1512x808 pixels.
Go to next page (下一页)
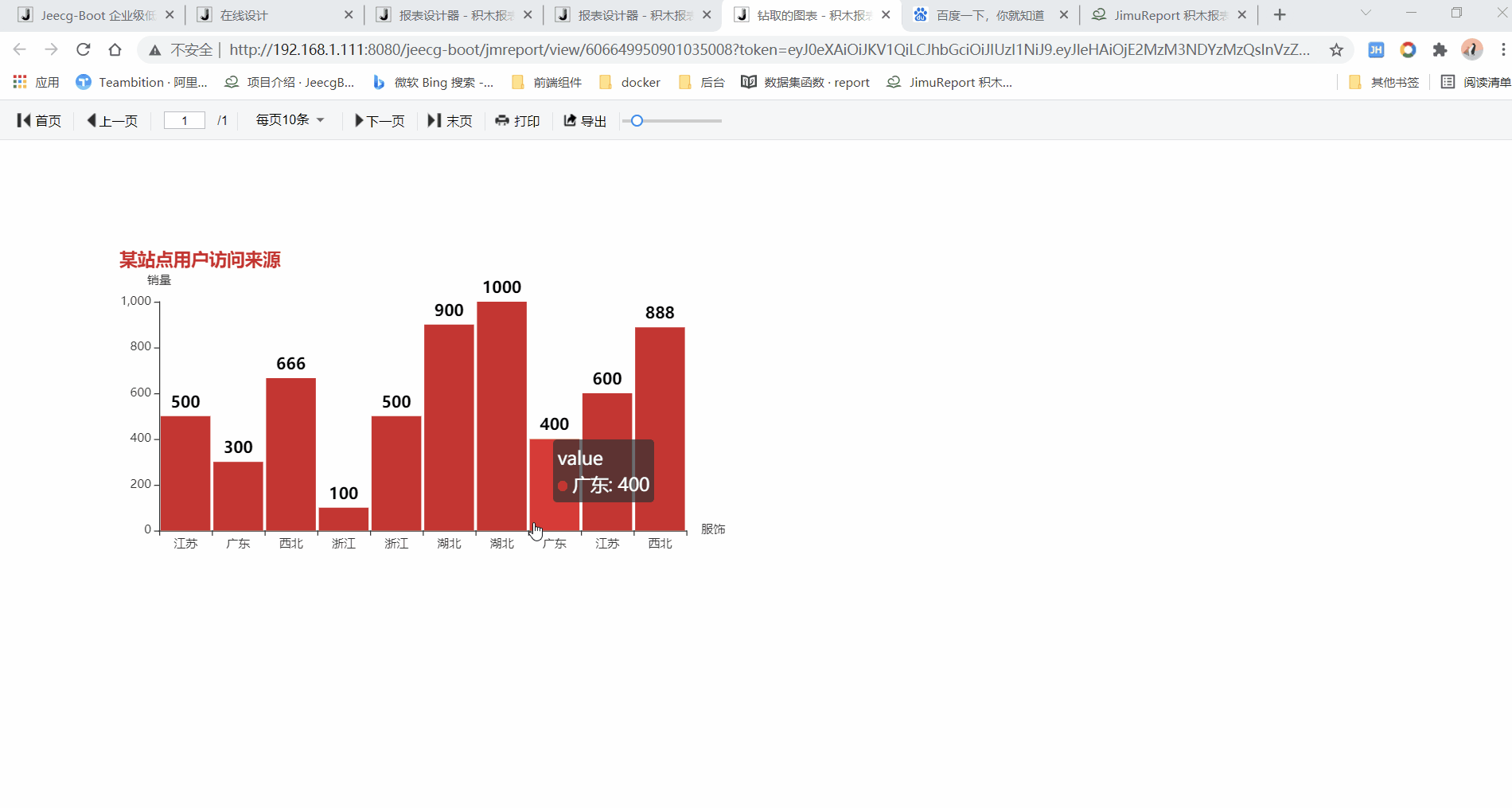380,120
